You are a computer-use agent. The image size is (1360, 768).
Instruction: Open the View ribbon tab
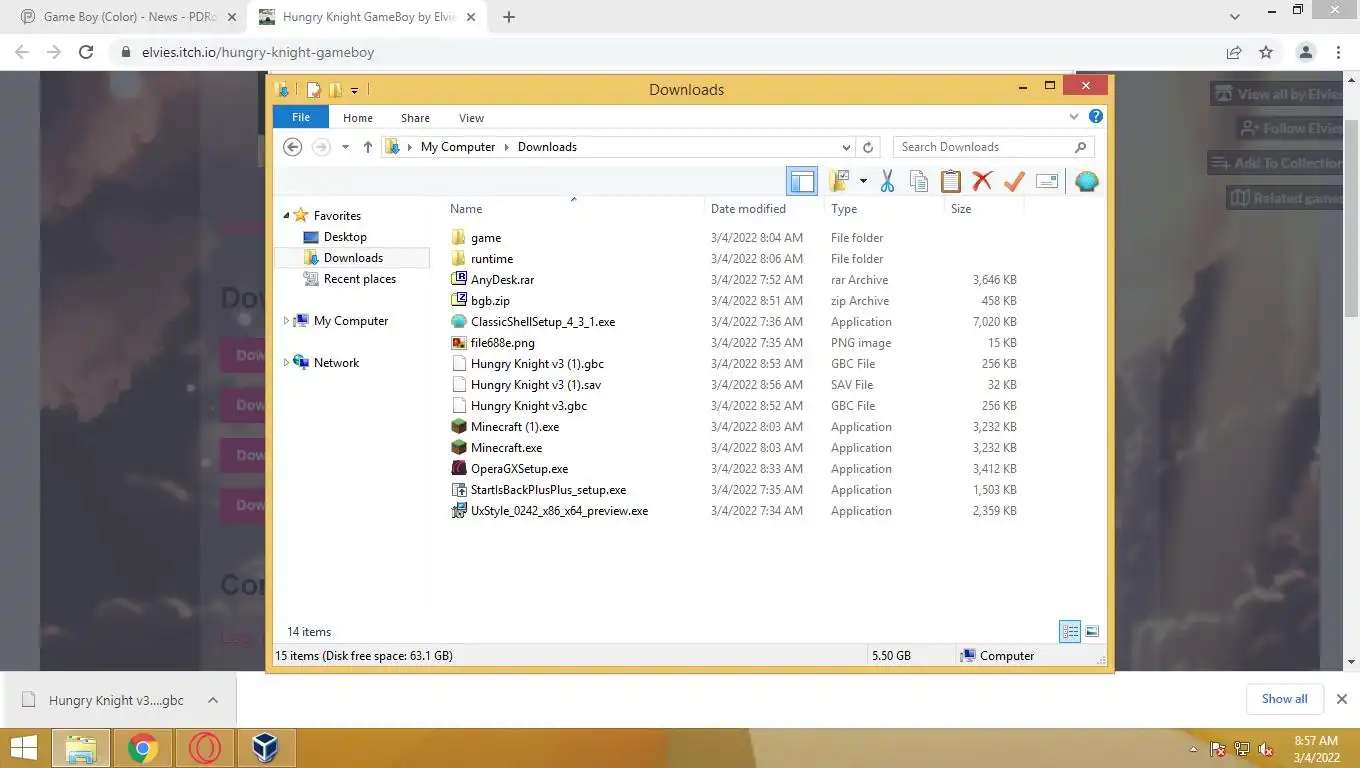coord(471,118)
